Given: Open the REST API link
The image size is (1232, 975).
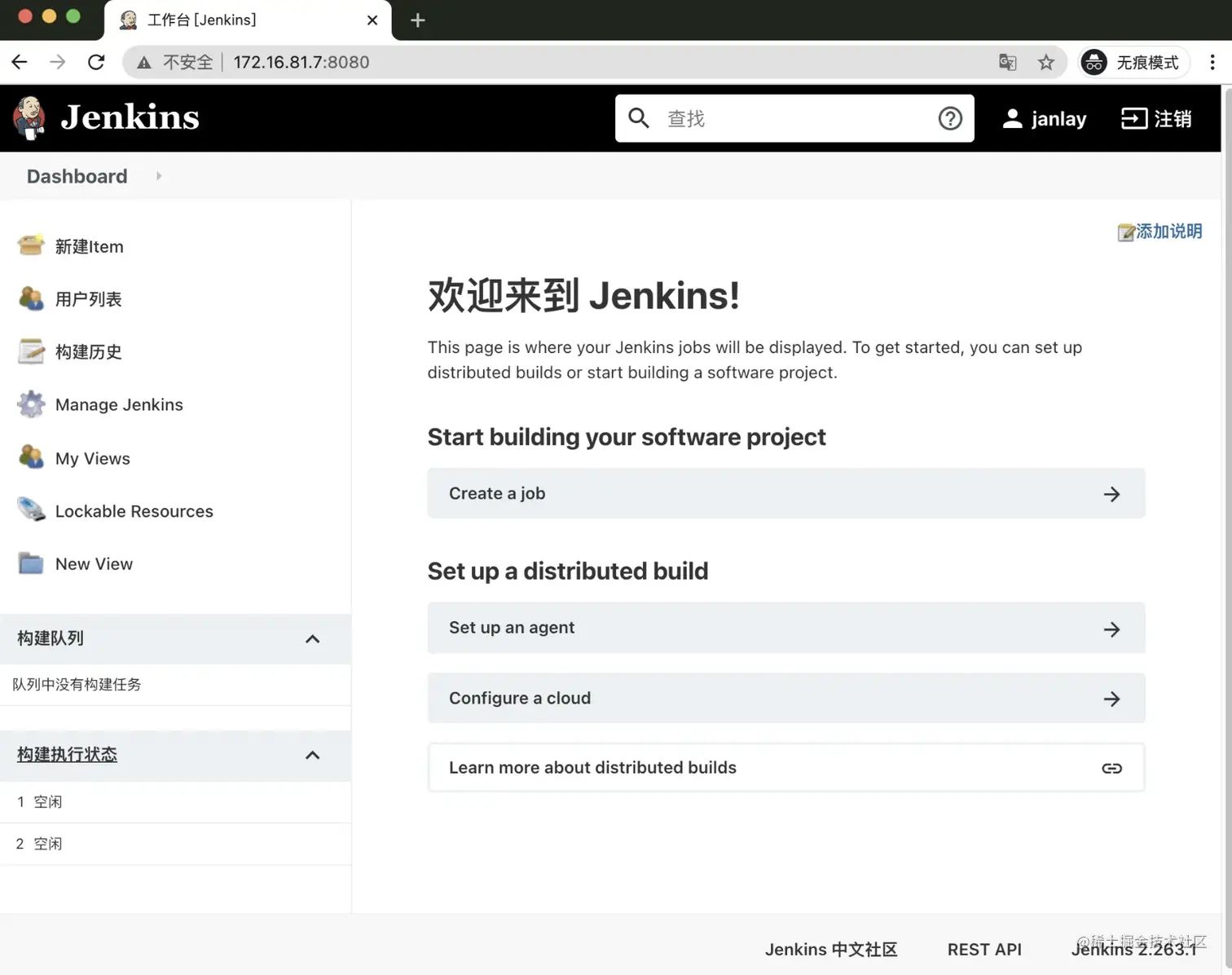Looking at the screenshot, I should pos(984,949).
